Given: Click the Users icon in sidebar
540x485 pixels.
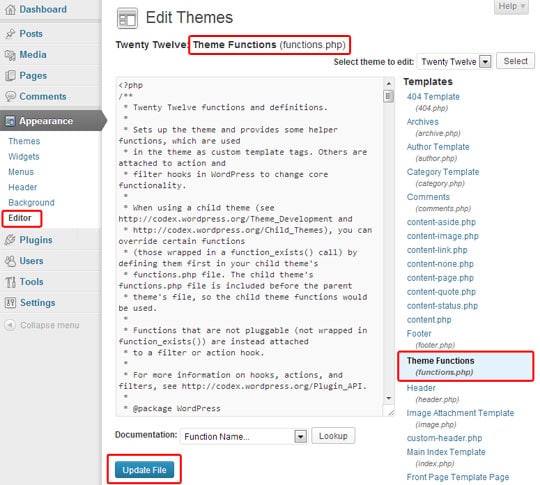Looking at the screenshot, I should point(10,261).
